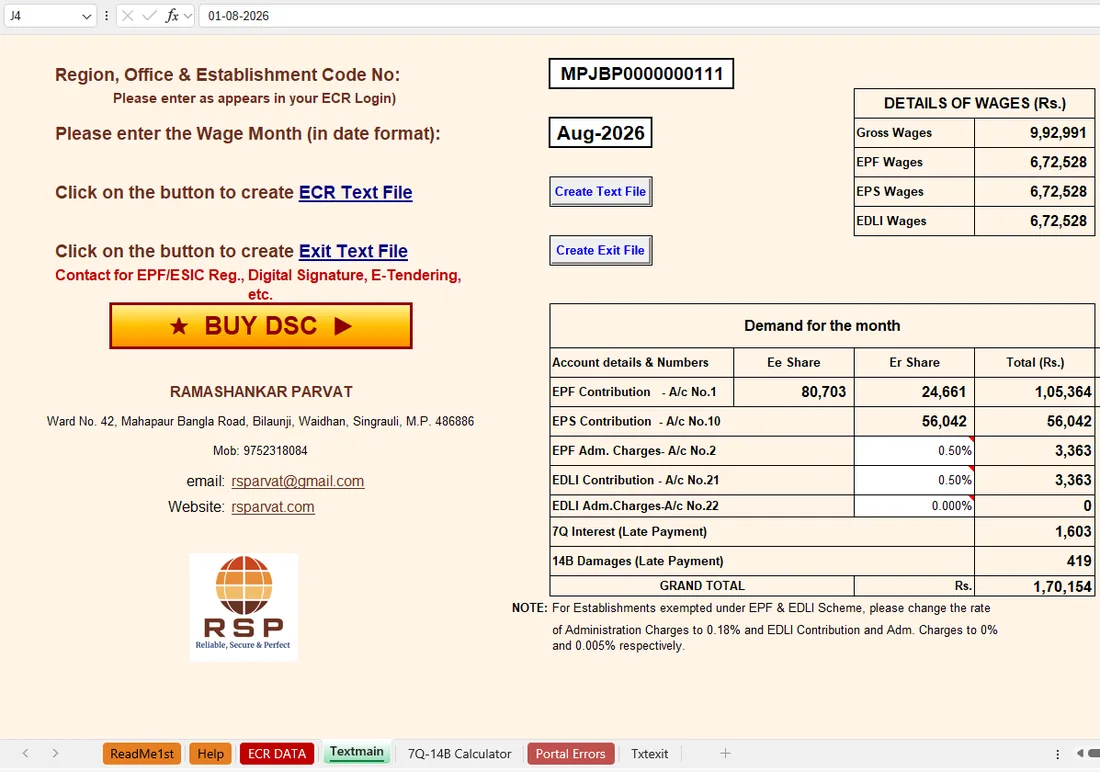Click the Name Box divider dots icon
The width and height of the screenshot is (1100, 772).
click(106, 15)
